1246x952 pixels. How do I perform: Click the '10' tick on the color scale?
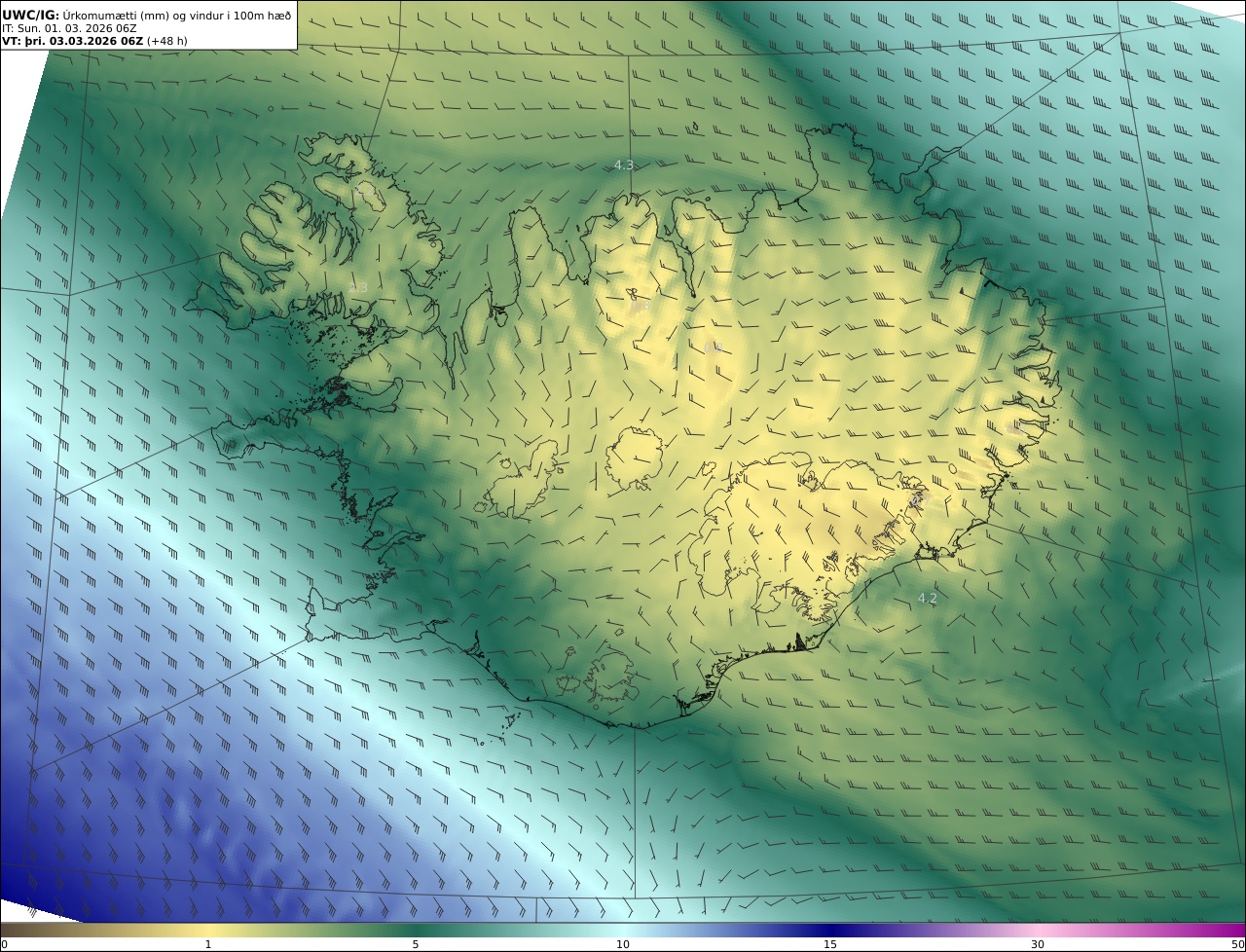pos(623,944)
